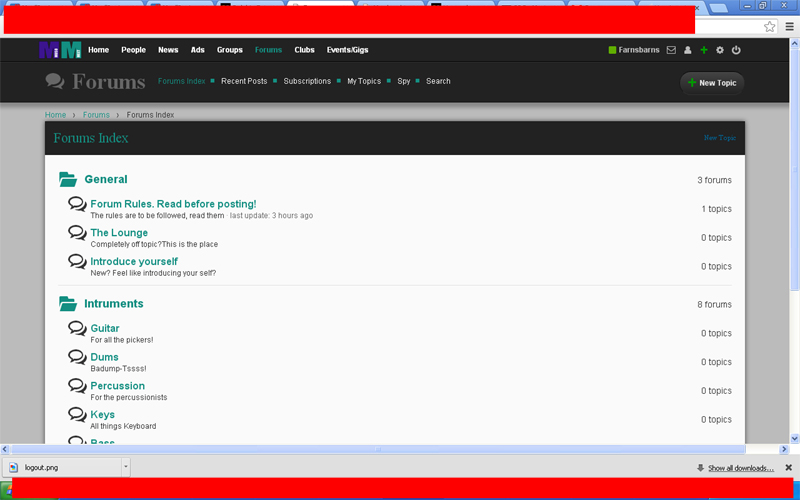Open the Chrome menu hamburger icon

pos(789,27)
